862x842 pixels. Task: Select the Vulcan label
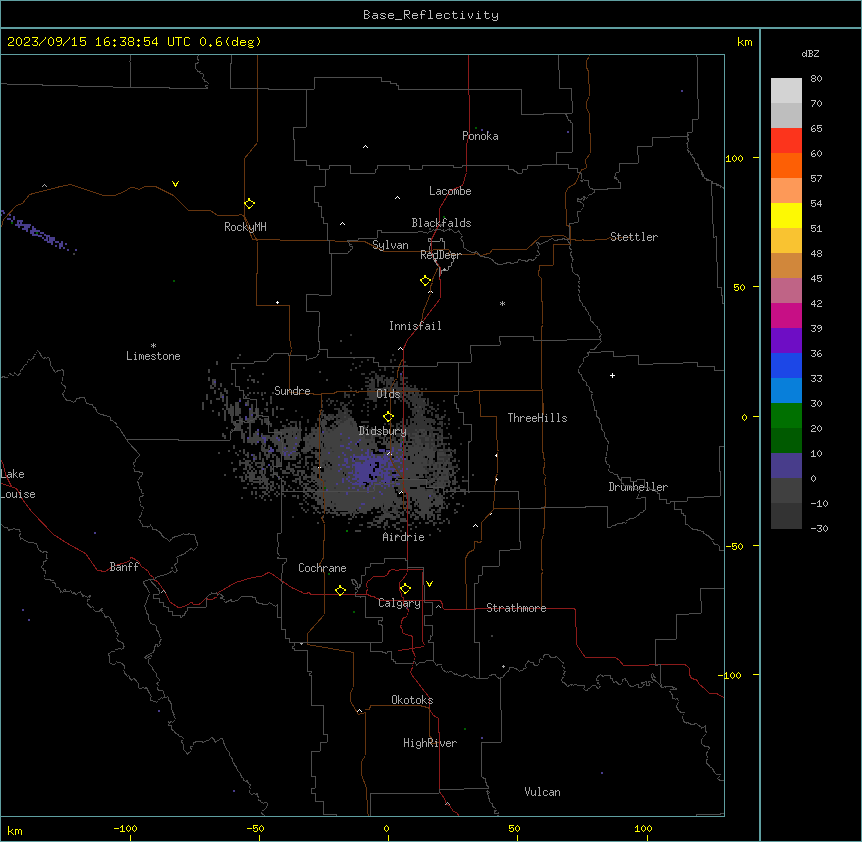[x=542, y=792]
